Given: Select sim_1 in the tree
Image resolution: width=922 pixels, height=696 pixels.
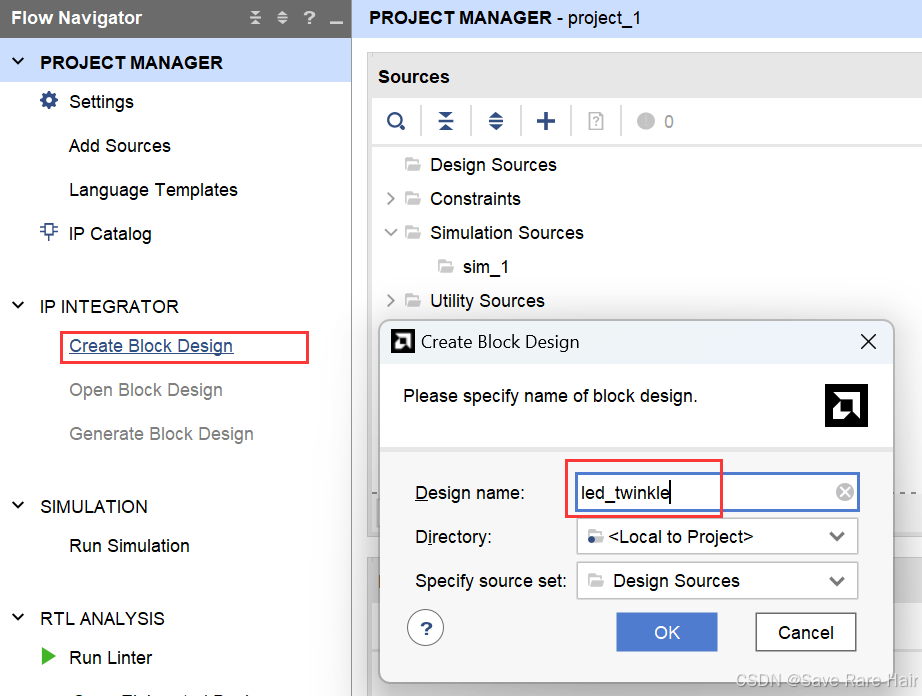Looking at the screenshot, I should [x=486, y=267].
